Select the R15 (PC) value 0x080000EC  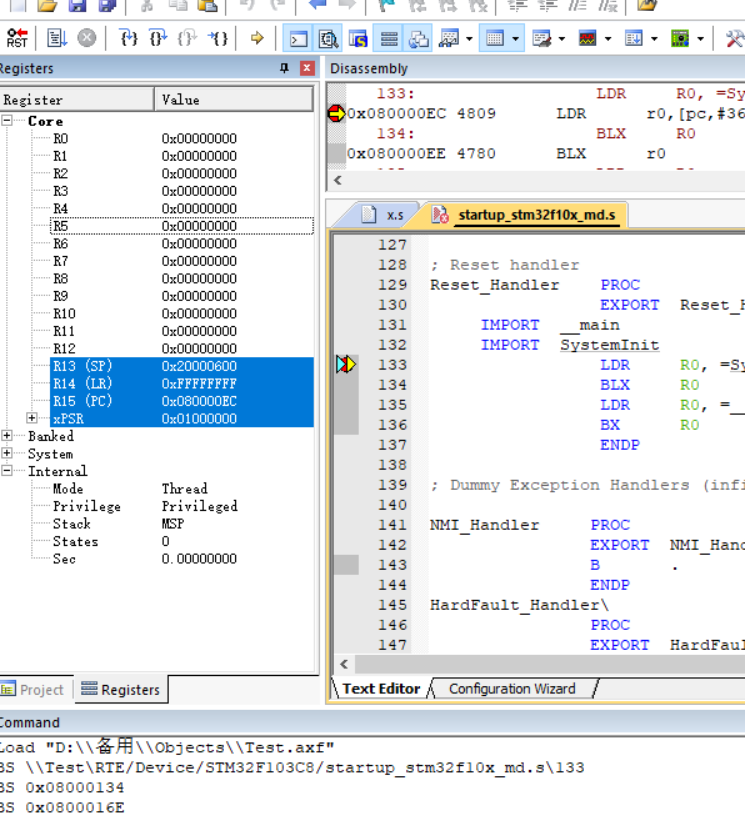(x=199, y=401)
